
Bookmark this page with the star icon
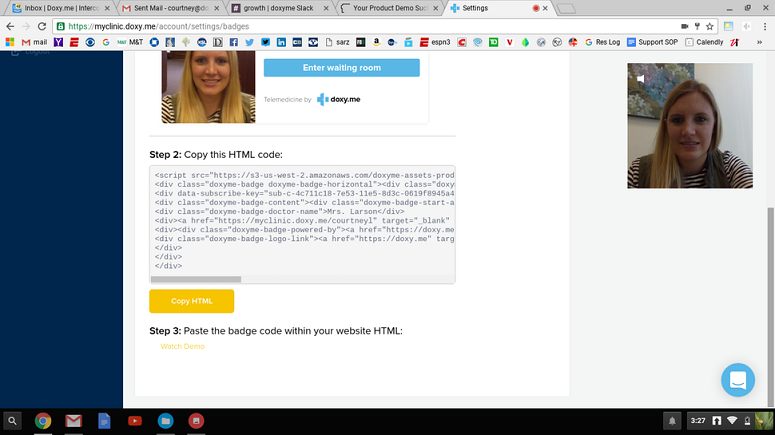[x=710, y=26]
